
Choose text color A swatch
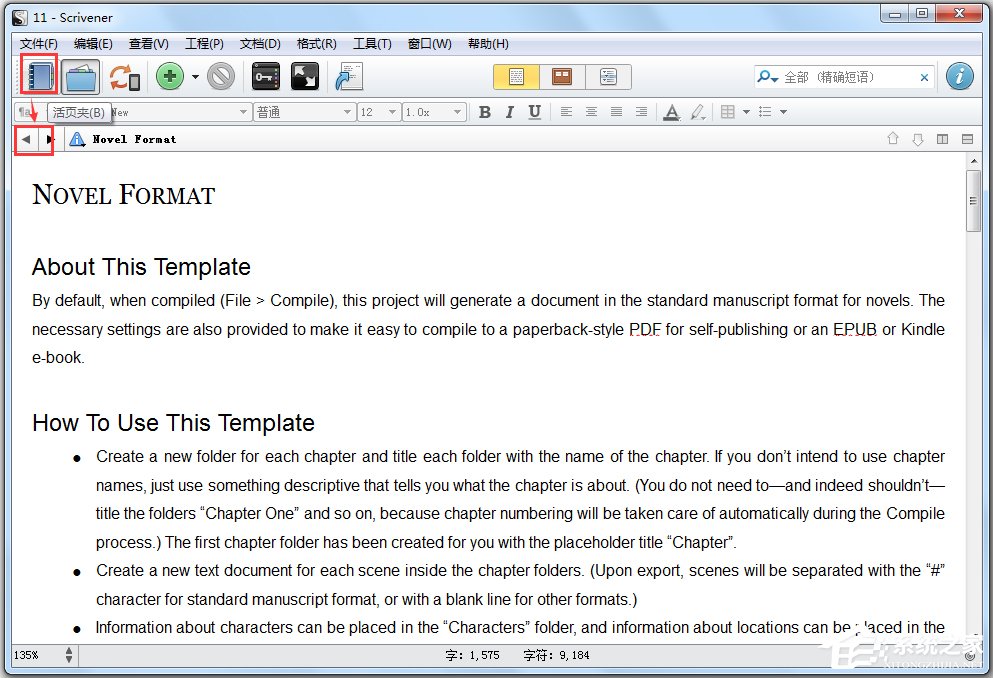pos(671,113)
